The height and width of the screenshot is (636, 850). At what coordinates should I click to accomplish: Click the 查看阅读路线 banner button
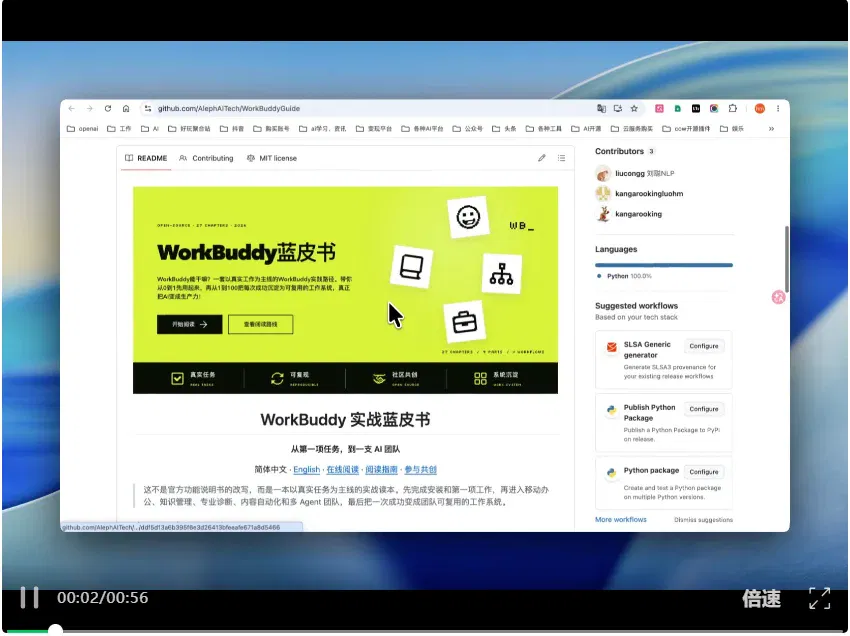[261, 324]
